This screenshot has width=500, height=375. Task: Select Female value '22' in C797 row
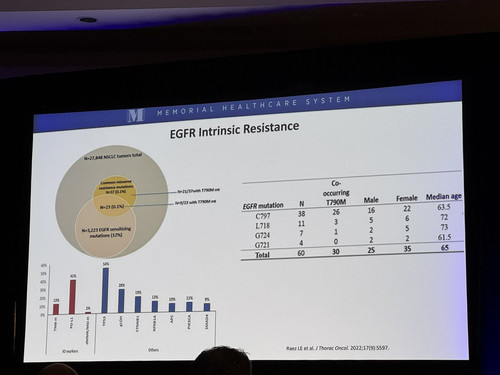tap(407, 209)
